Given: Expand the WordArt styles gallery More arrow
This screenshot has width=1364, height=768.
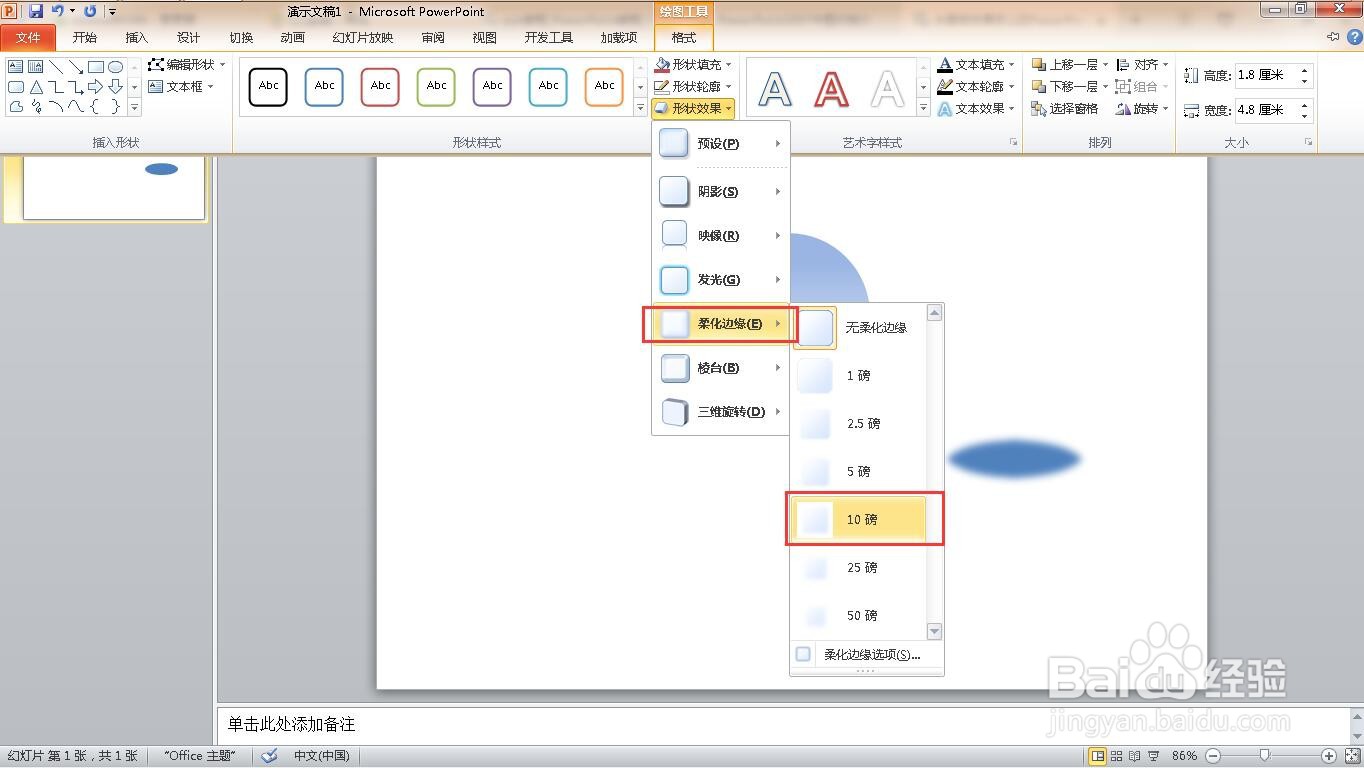Looking at the screenshot, I should pos(923,107).
